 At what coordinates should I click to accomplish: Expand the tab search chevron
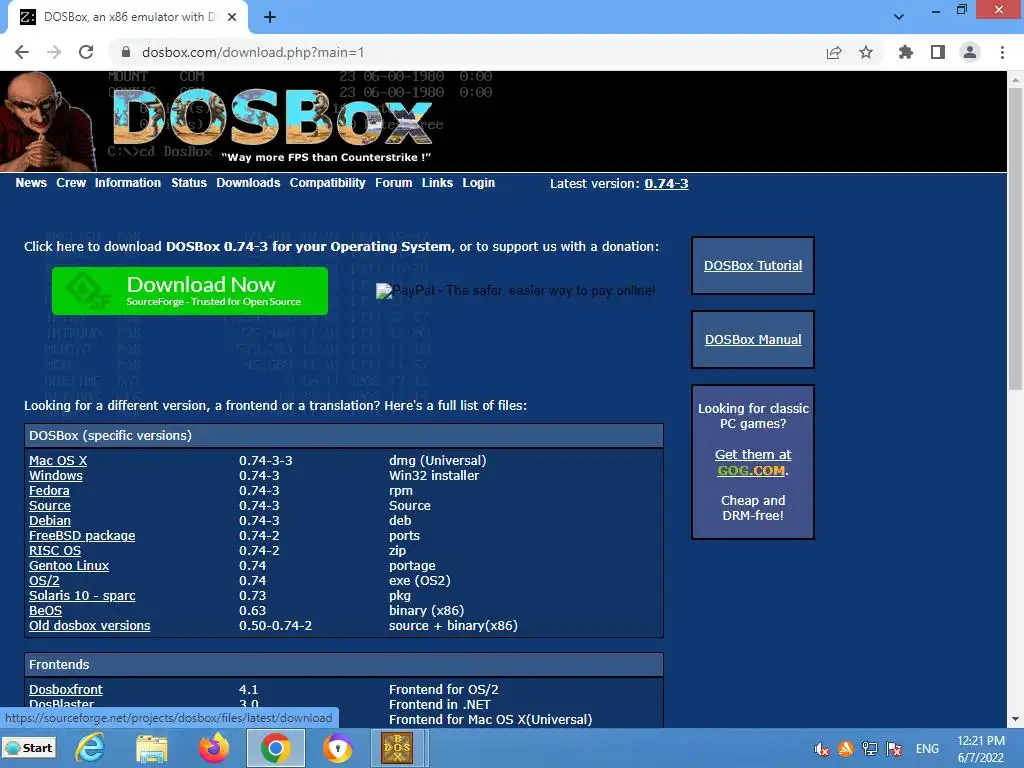[x=899, y=17]
